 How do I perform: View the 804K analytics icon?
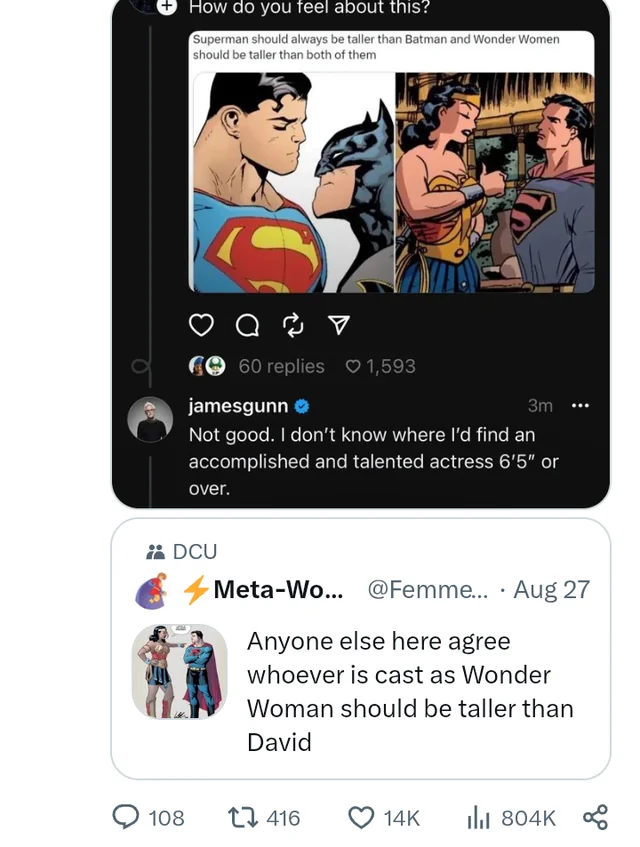(x=479, y=817)
